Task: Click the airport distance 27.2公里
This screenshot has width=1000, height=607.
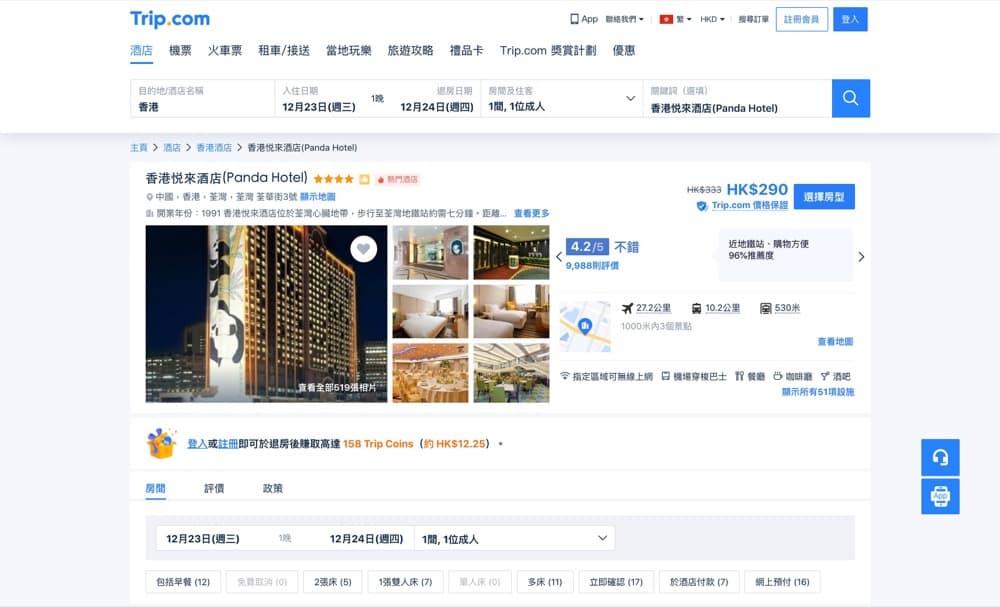Action: pyautogui.click(x=646, y=308)
